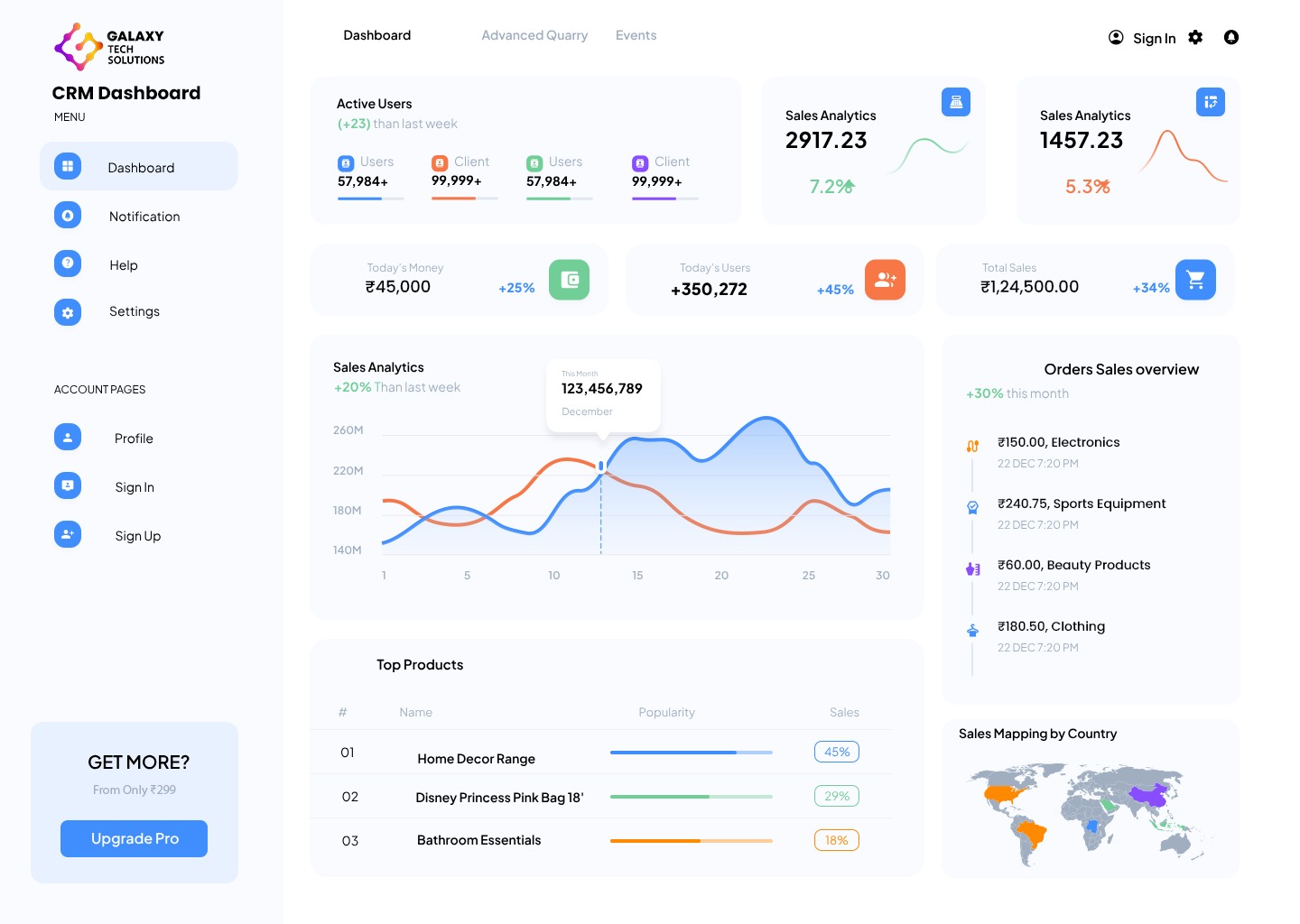Click the orange add-user icon for Today's Users

885,280
